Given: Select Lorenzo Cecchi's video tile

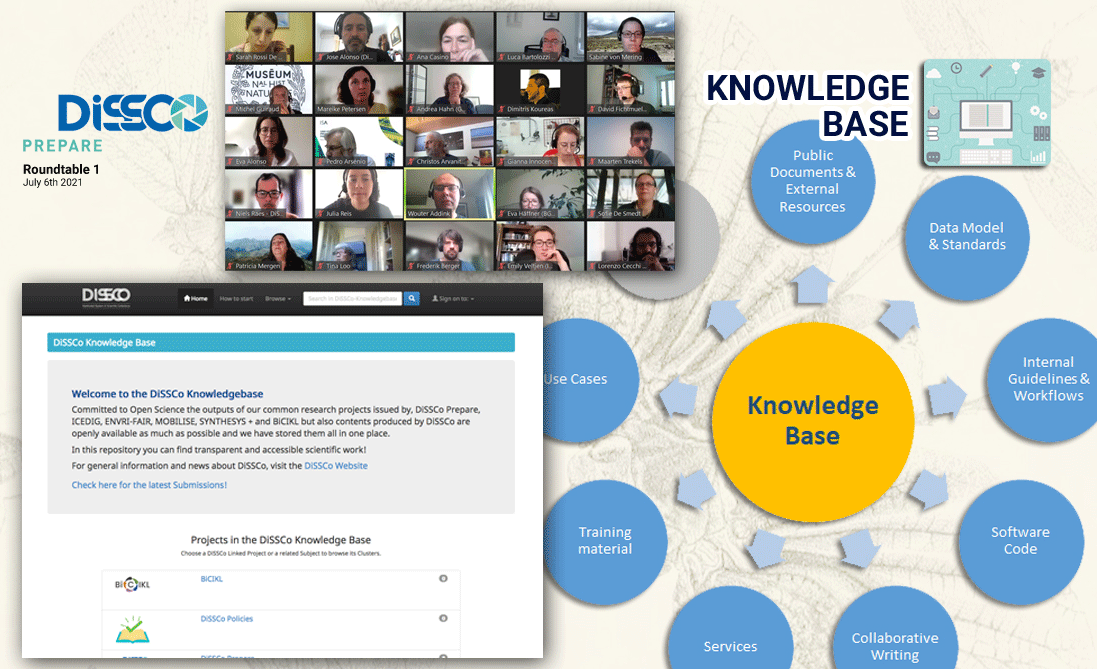Looking at the screenshot, I should click(630, 246).
